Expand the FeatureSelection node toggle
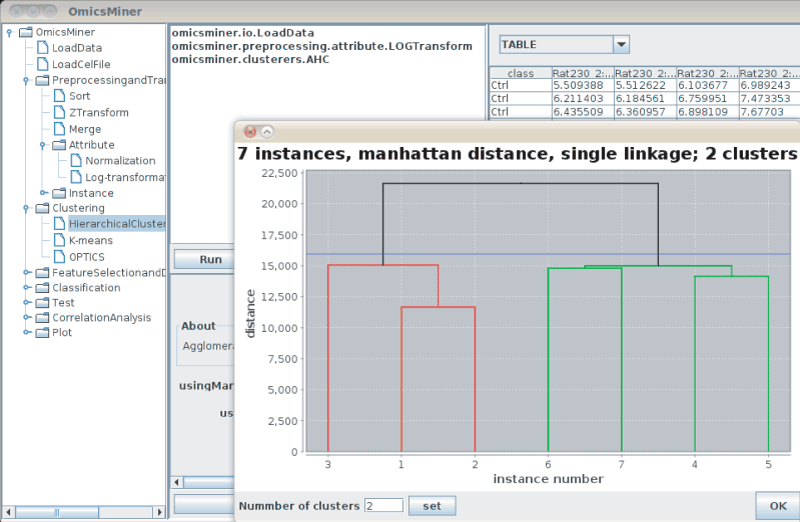Image resolution: width=800 pixels, height=522 pixels. point(27,272)
